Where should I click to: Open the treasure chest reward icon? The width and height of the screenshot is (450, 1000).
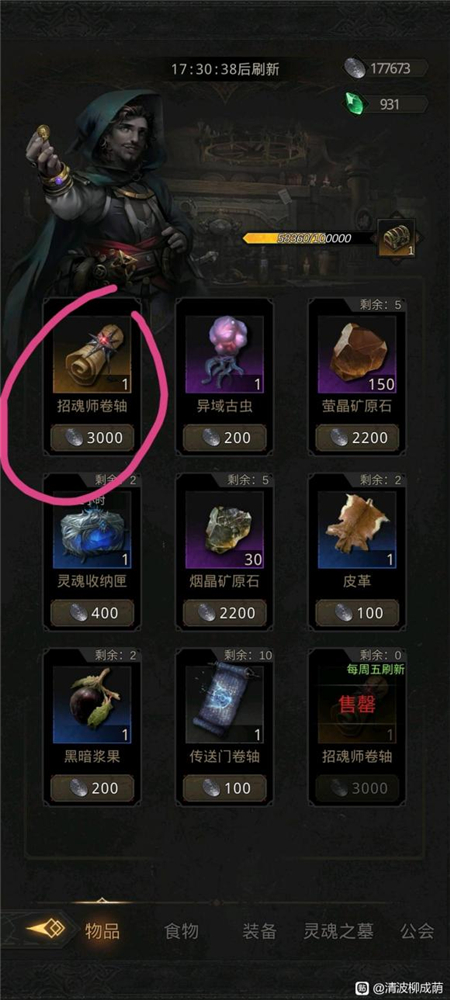coord(396,238)
